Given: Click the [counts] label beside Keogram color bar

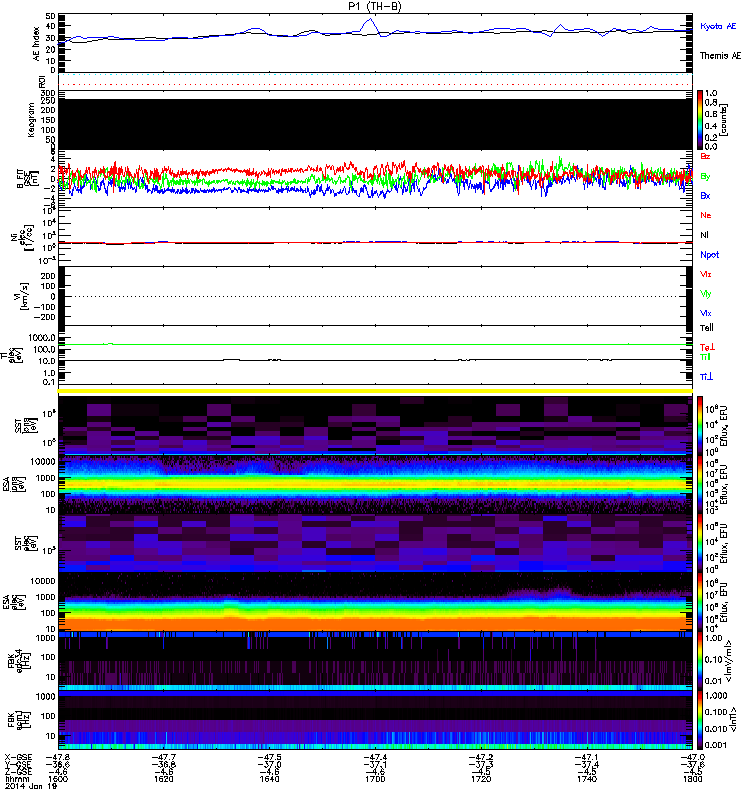Looking at the screenshot, I should click(x=724, y=120).
